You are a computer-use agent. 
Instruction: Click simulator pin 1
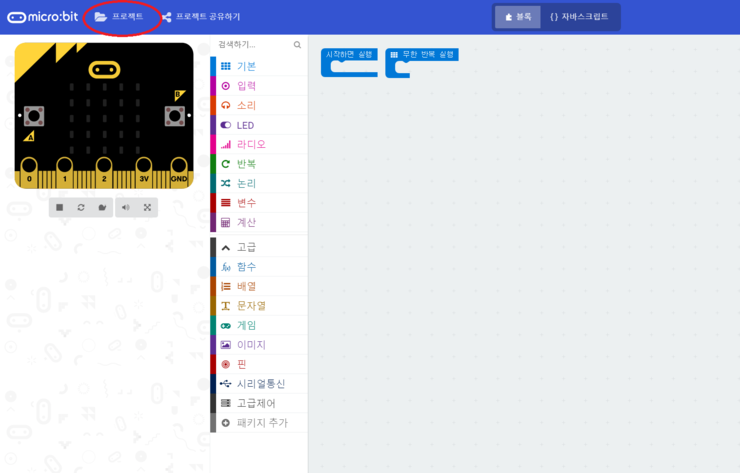(65, 171)
